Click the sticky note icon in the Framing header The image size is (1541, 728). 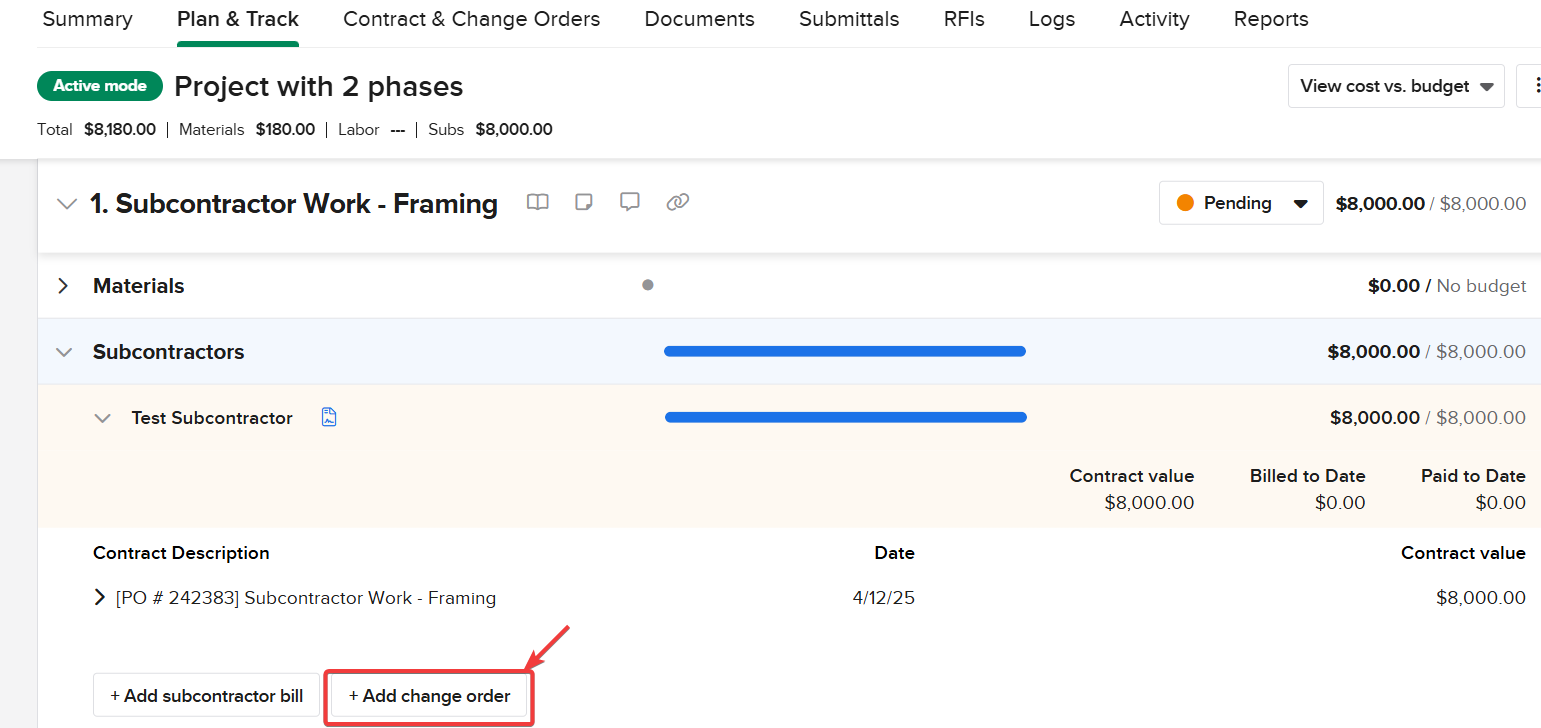click(584, 203)
